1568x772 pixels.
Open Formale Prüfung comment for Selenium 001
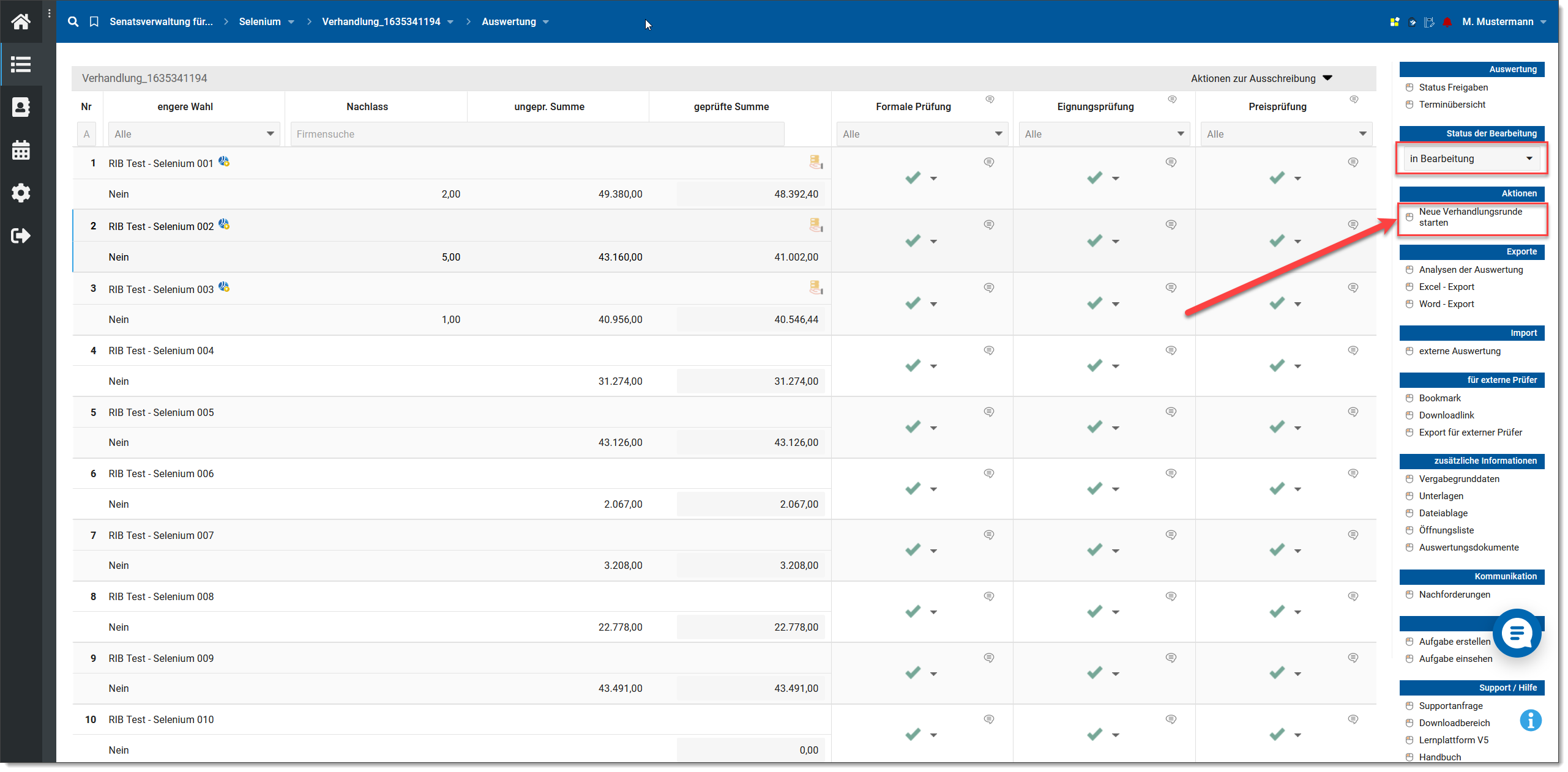tap(989, 162)
